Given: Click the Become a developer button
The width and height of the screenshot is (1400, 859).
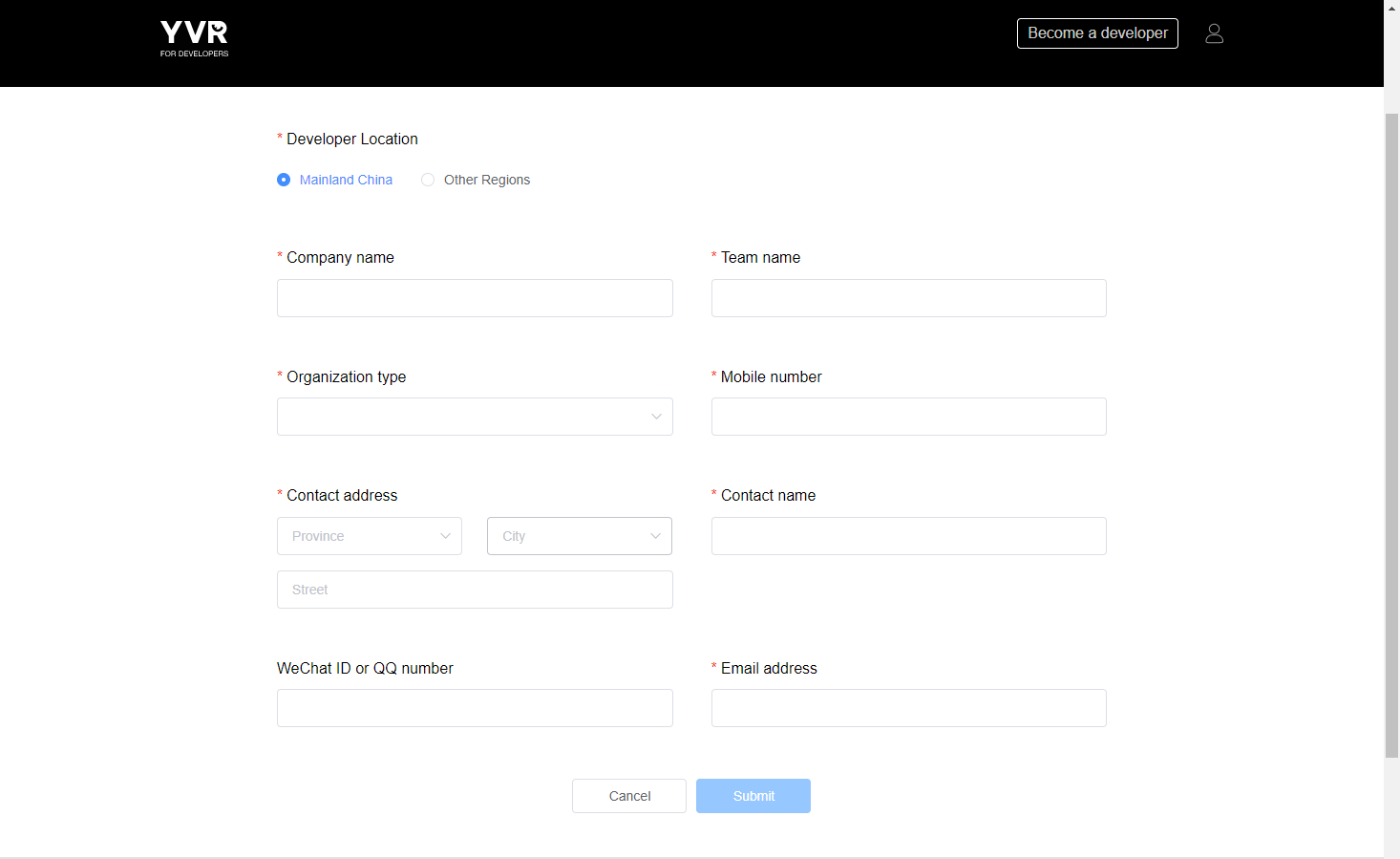Looking at the screenshot, I should coord(1097,32).
